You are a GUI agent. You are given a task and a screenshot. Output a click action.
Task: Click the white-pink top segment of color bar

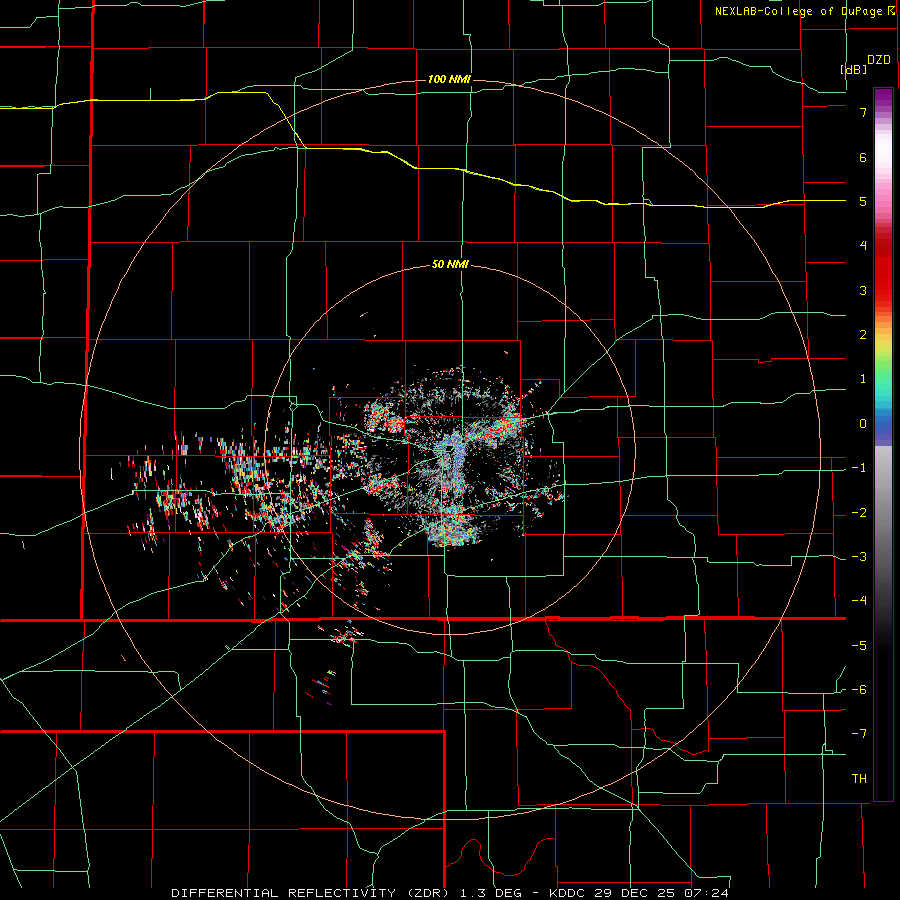point(883,155)
